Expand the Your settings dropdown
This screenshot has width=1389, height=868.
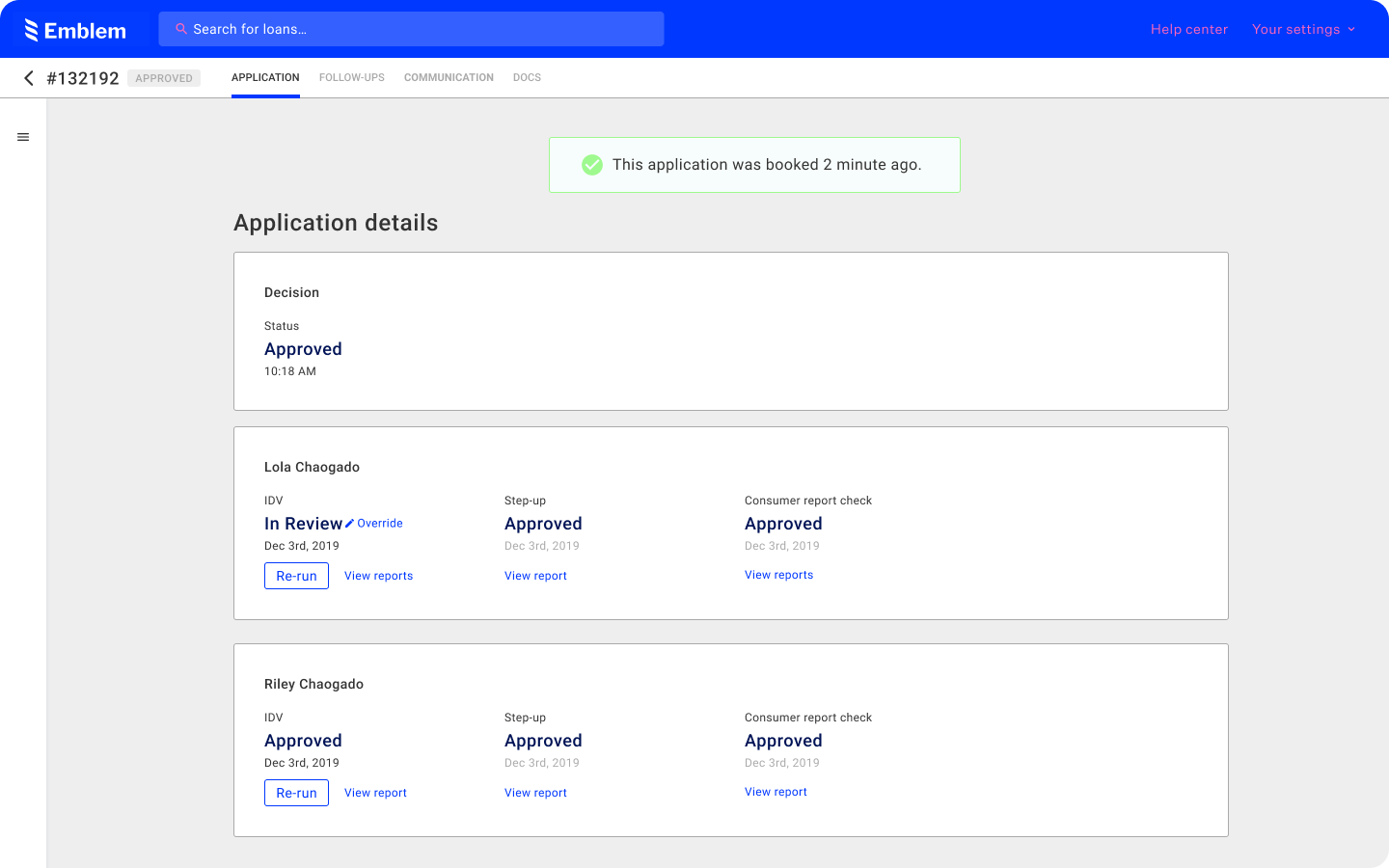coord(1304,29)
